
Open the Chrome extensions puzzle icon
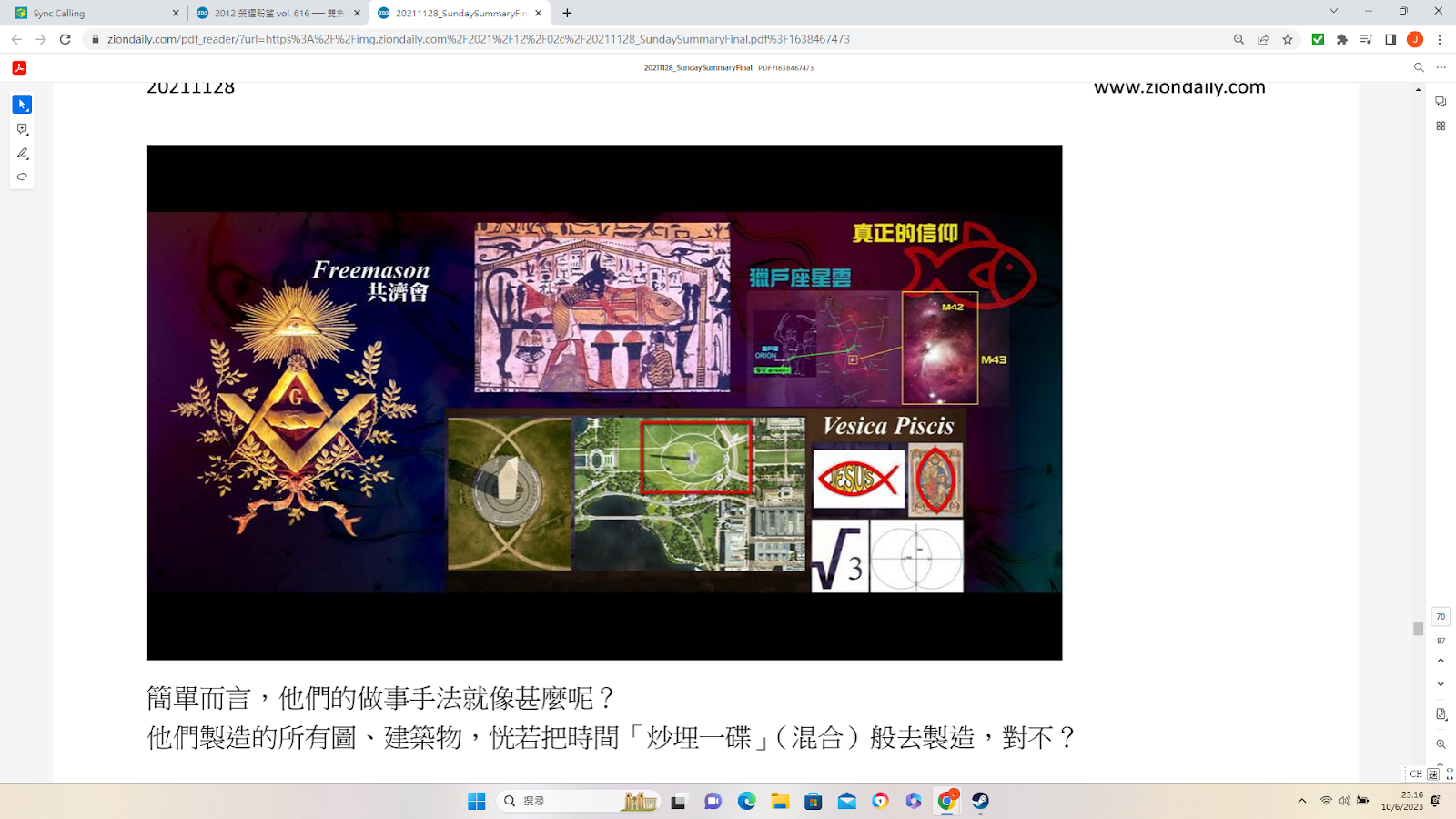click(x=1342, y=39)
